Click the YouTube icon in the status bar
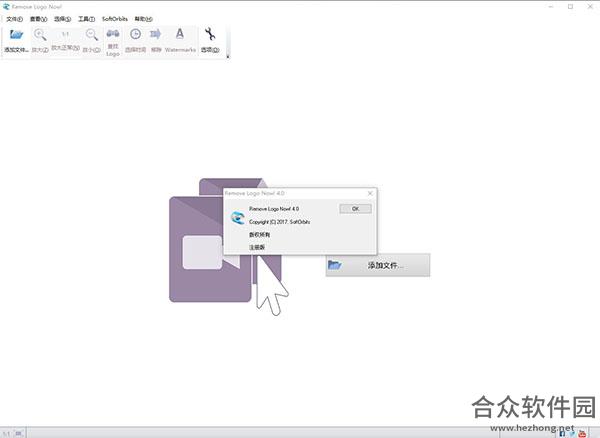Viewport: 600px width, 438px height. pos(582,434)
